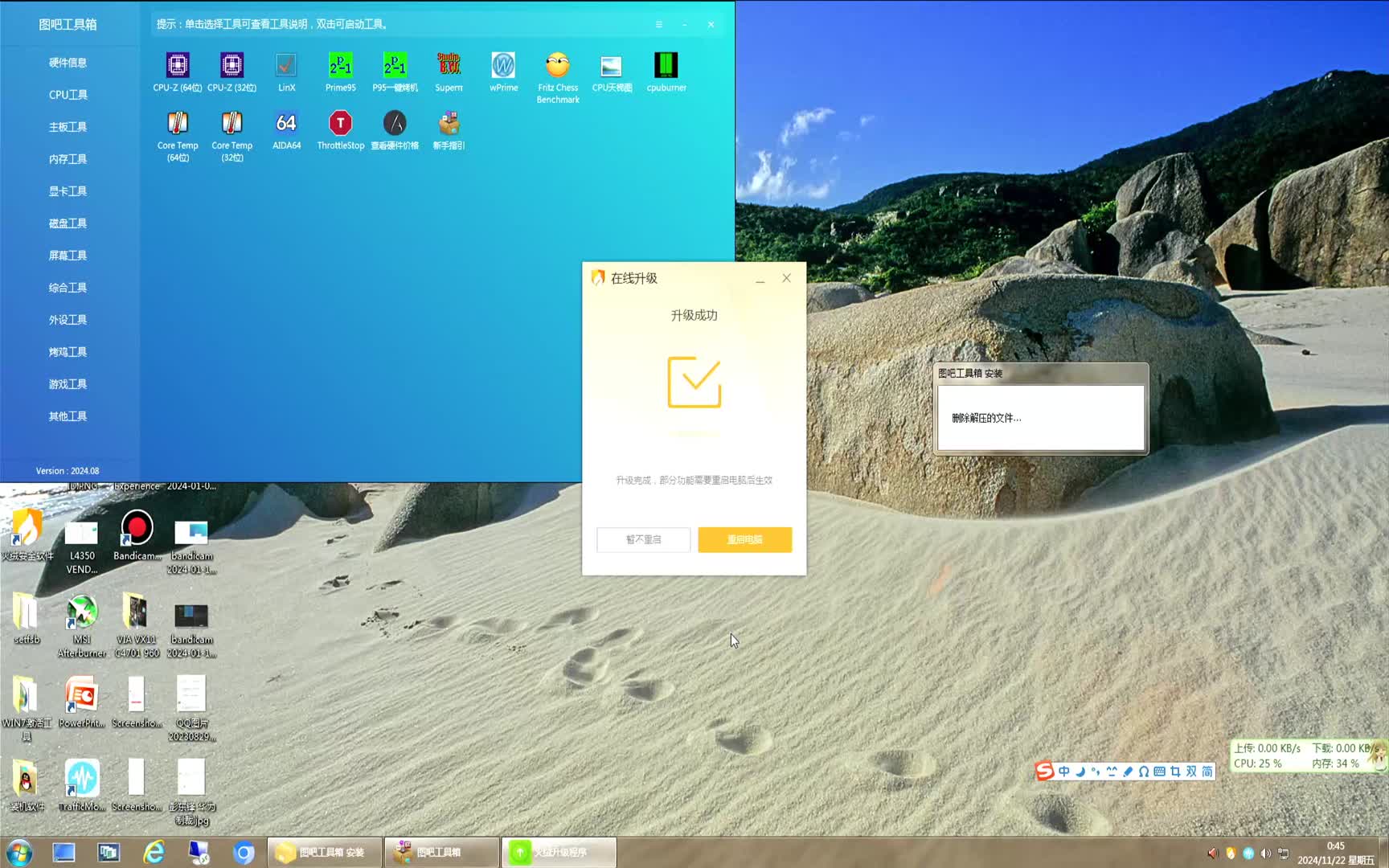Viewport: 1389px width, 868px height.
Task: Open Fritz Chess Benchmark tool
Action: pos(558,66)
